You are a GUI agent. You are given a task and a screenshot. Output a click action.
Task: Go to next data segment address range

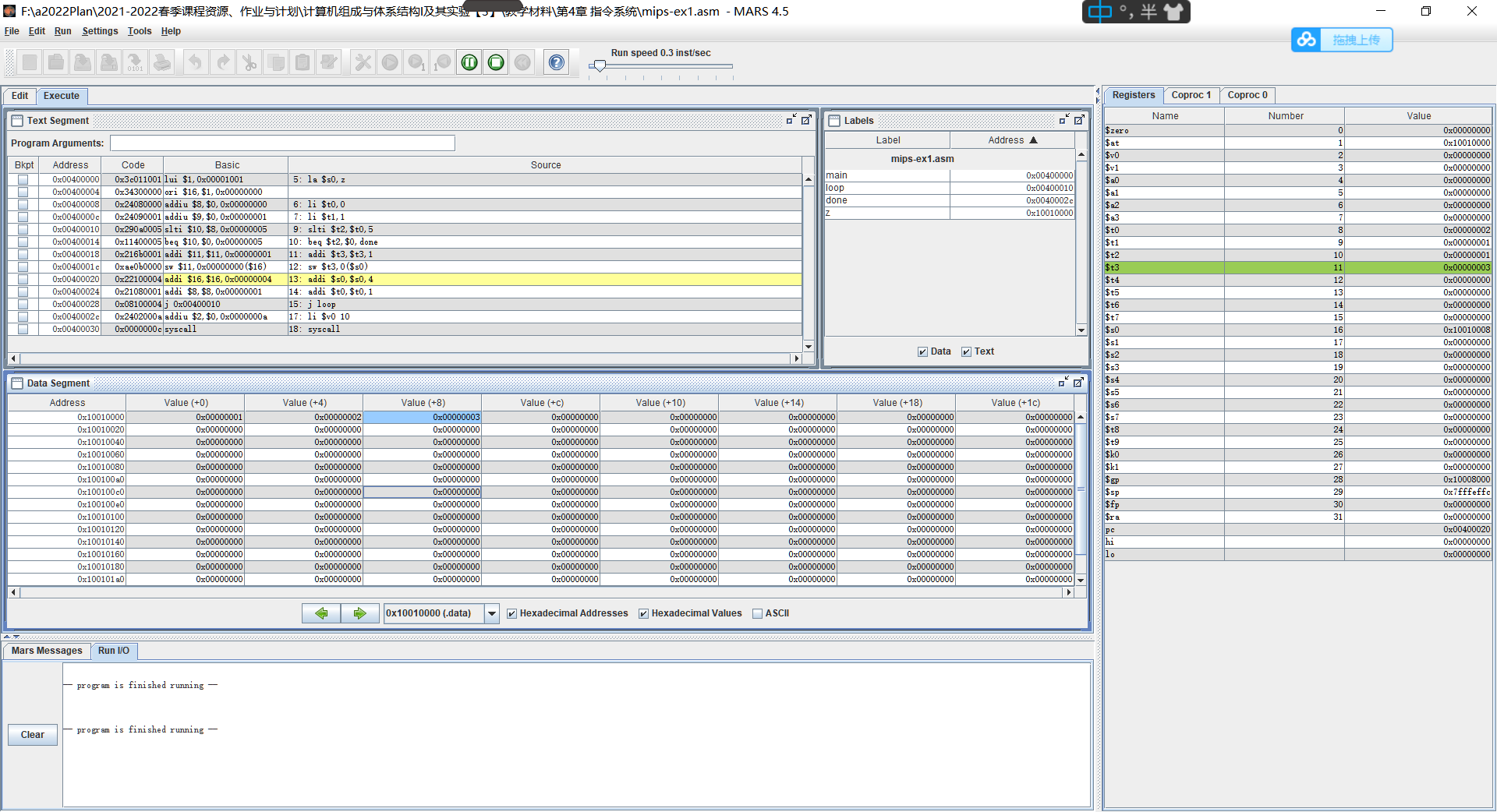tap(359, 613)
